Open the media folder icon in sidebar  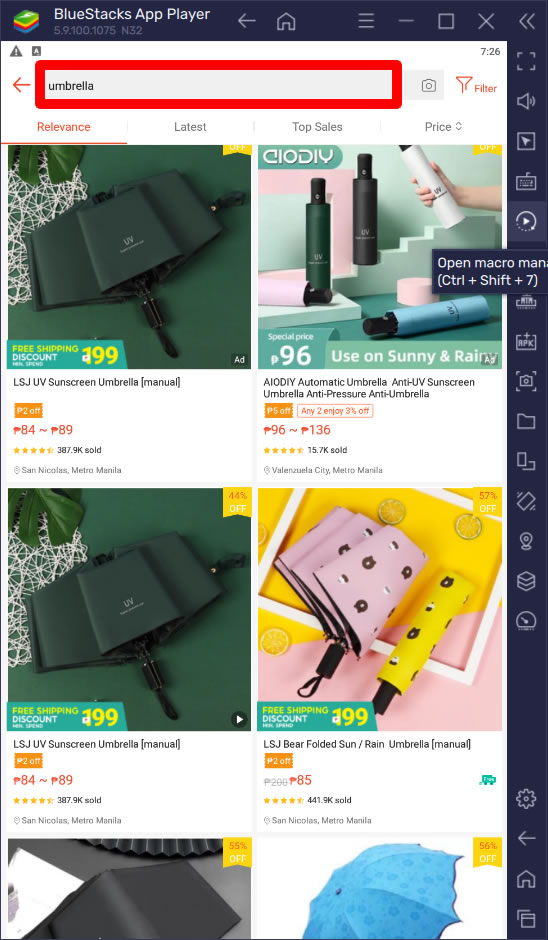[526, 421]
